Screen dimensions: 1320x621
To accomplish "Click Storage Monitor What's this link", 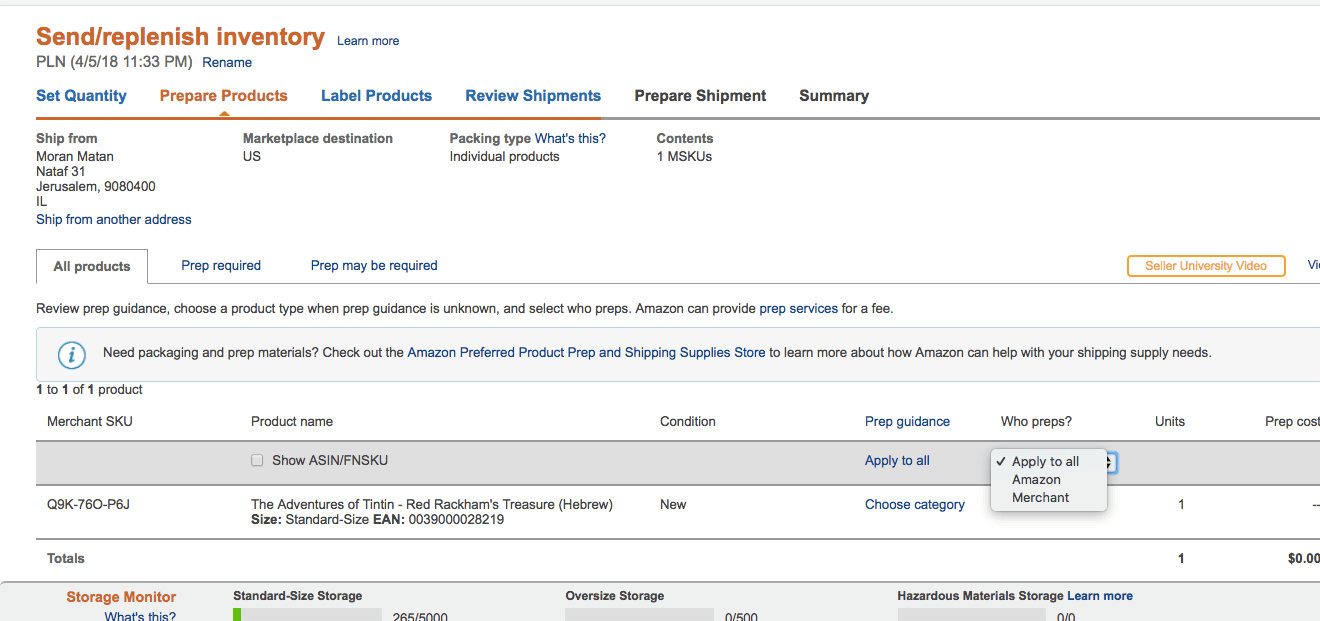I will pyautogui.click(x=140, y=616).
